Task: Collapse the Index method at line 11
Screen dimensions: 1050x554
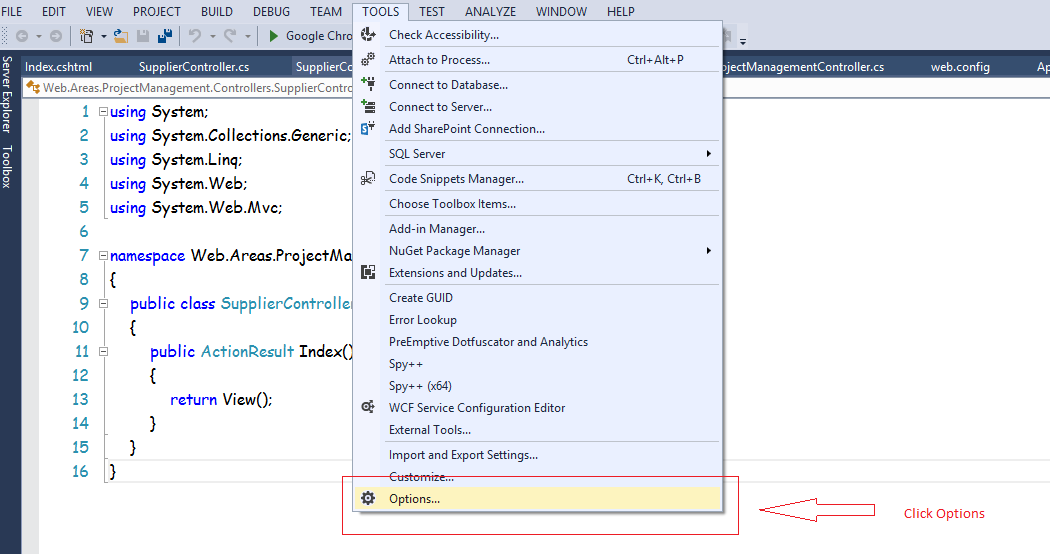Action: pyautogui.click(x=103, y=351)
